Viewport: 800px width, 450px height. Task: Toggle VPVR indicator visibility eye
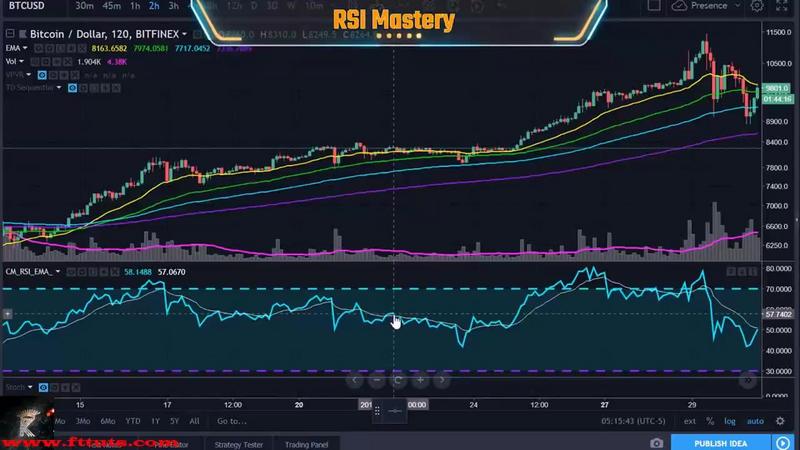(x=42, y=75)
